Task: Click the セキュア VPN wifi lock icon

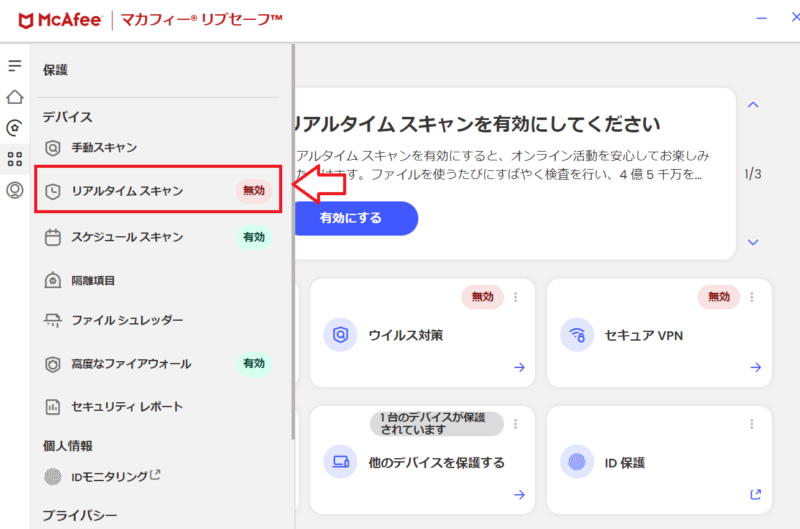Action: (577, 335)
